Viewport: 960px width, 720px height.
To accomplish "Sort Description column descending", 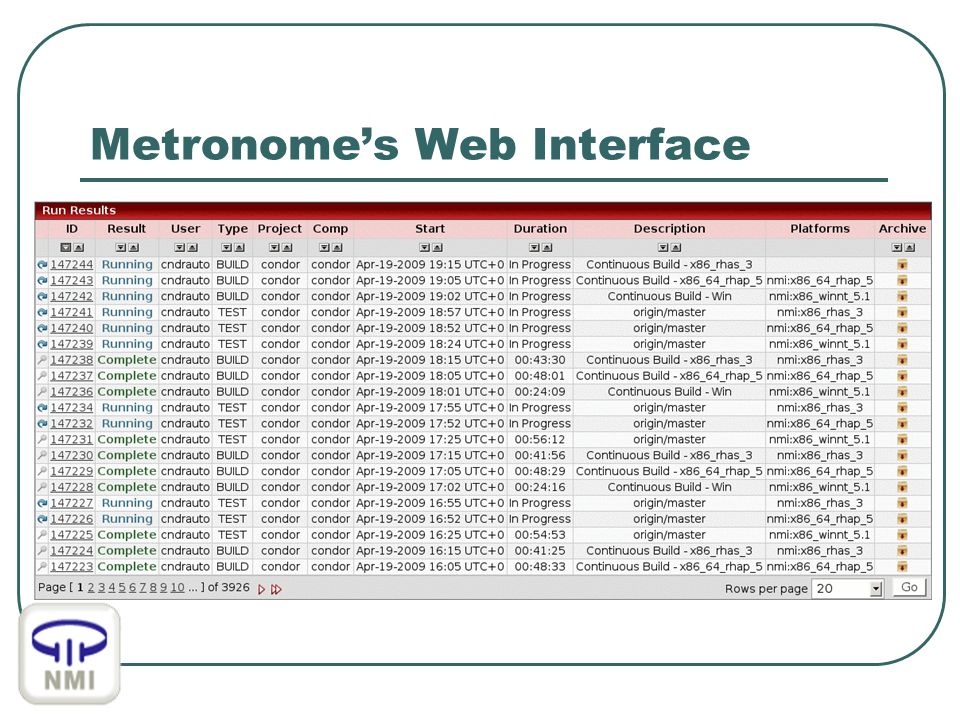I will 662,248.
